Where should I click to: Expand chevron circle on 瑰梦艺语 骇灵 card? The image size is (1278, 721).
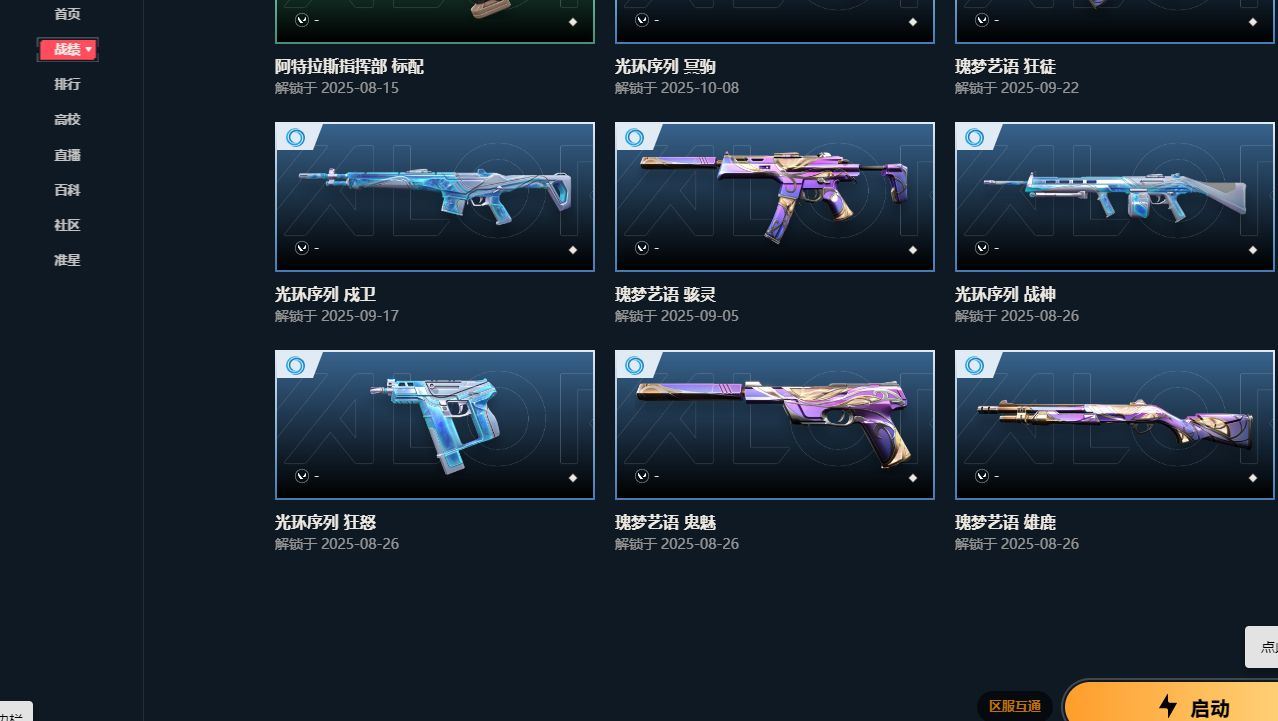(642, 248)
